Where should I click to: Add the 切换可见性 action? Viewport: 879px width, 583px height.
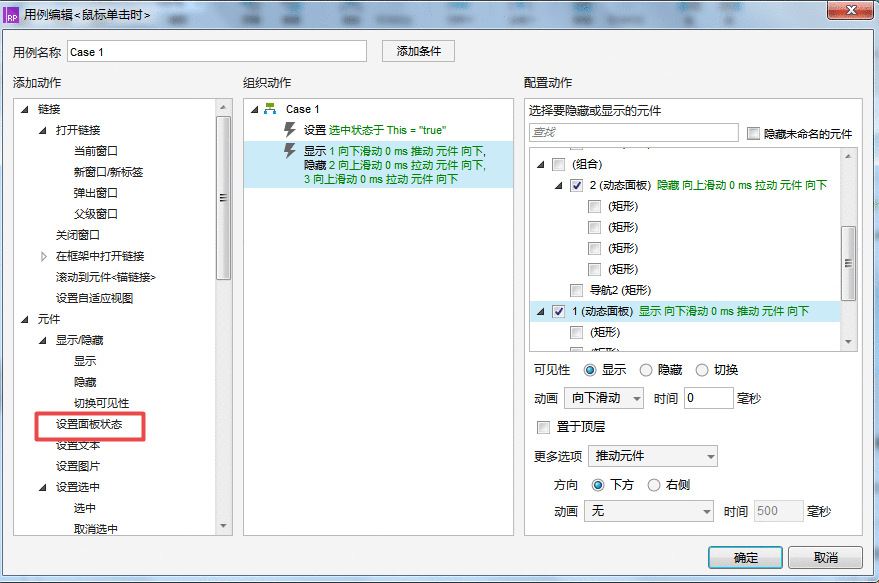101,403
